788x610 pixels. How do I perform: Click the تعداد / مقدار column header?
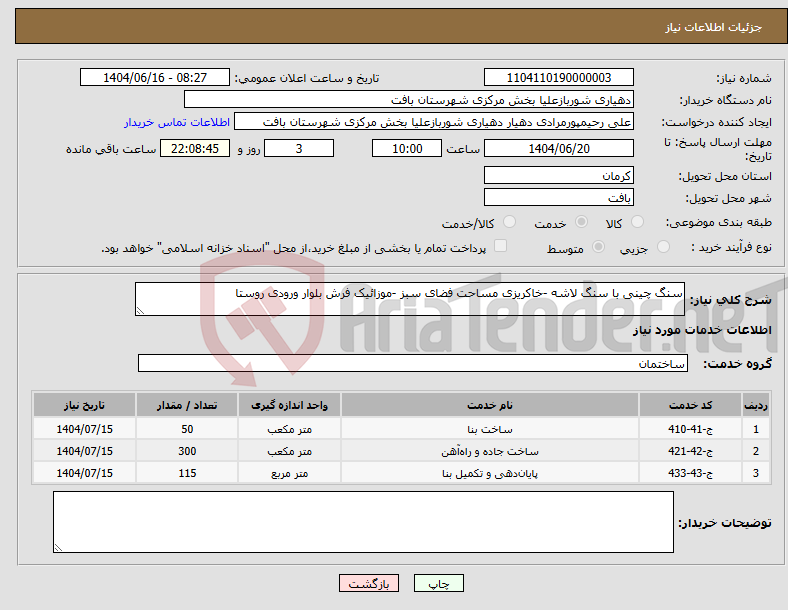[187, 405]
